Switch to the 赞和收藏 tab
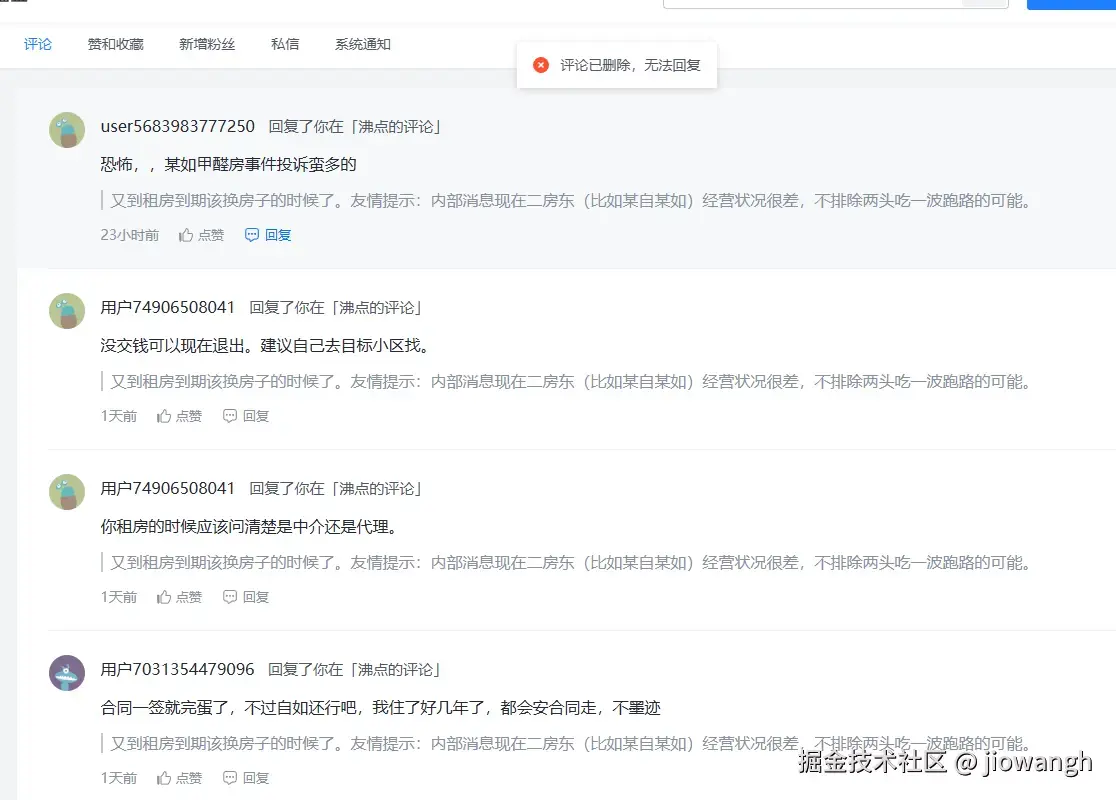 [115, 44]
